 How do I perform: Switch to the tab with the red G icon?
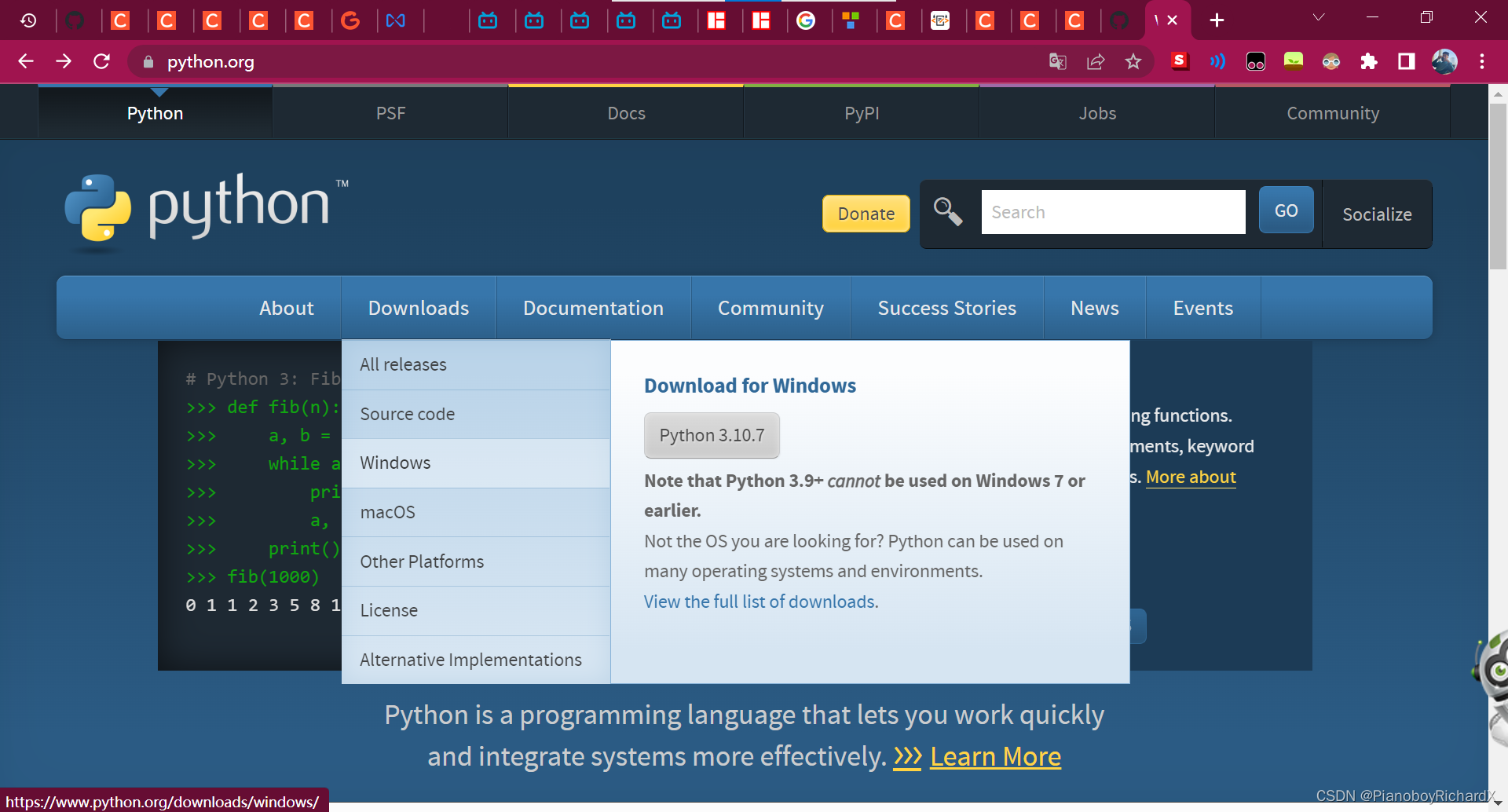click(350, 20)
